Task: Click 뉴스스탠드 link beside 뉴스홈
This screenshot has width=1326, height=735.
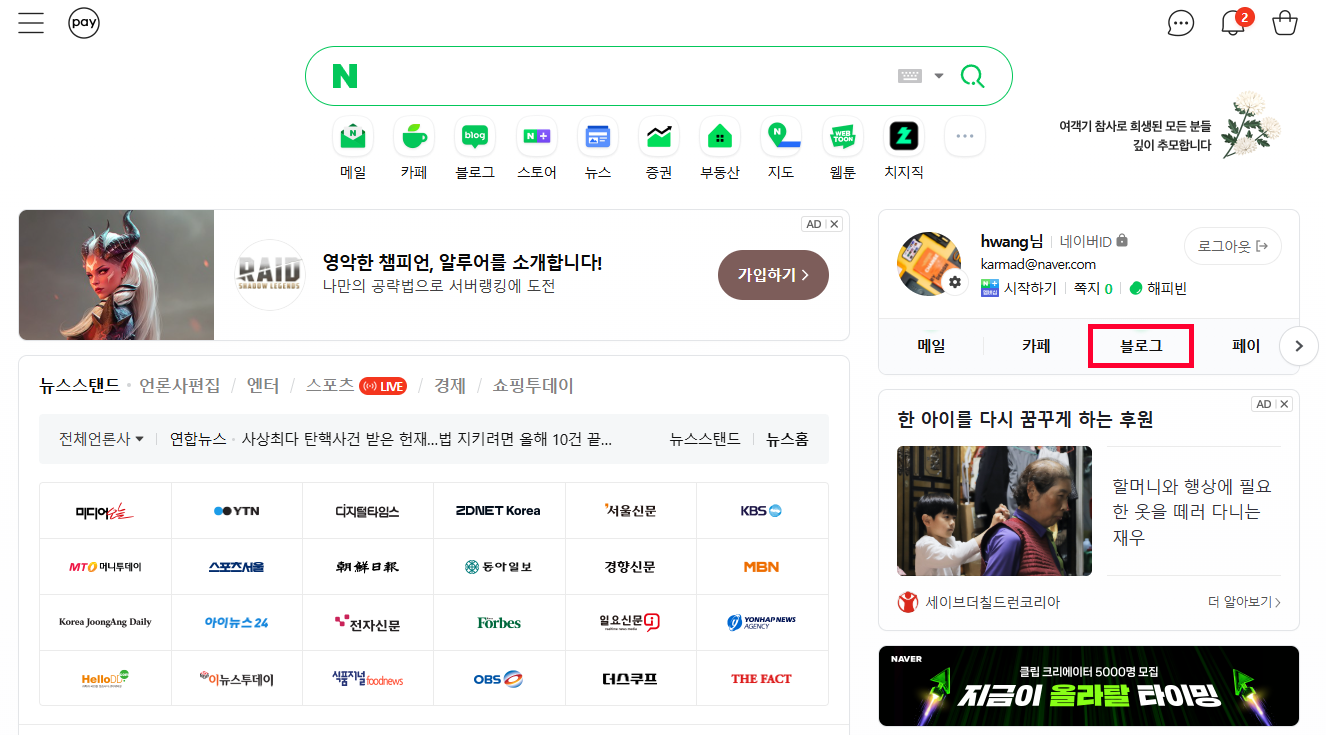Action: pos(705,438)
